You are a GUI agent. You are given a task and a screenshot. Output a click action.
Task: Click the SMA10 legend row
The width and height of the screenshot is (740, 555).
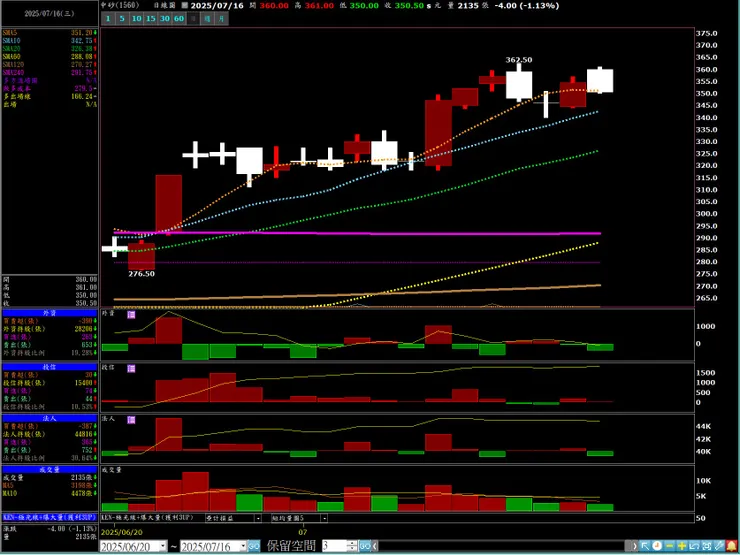(x=50, y=41)
